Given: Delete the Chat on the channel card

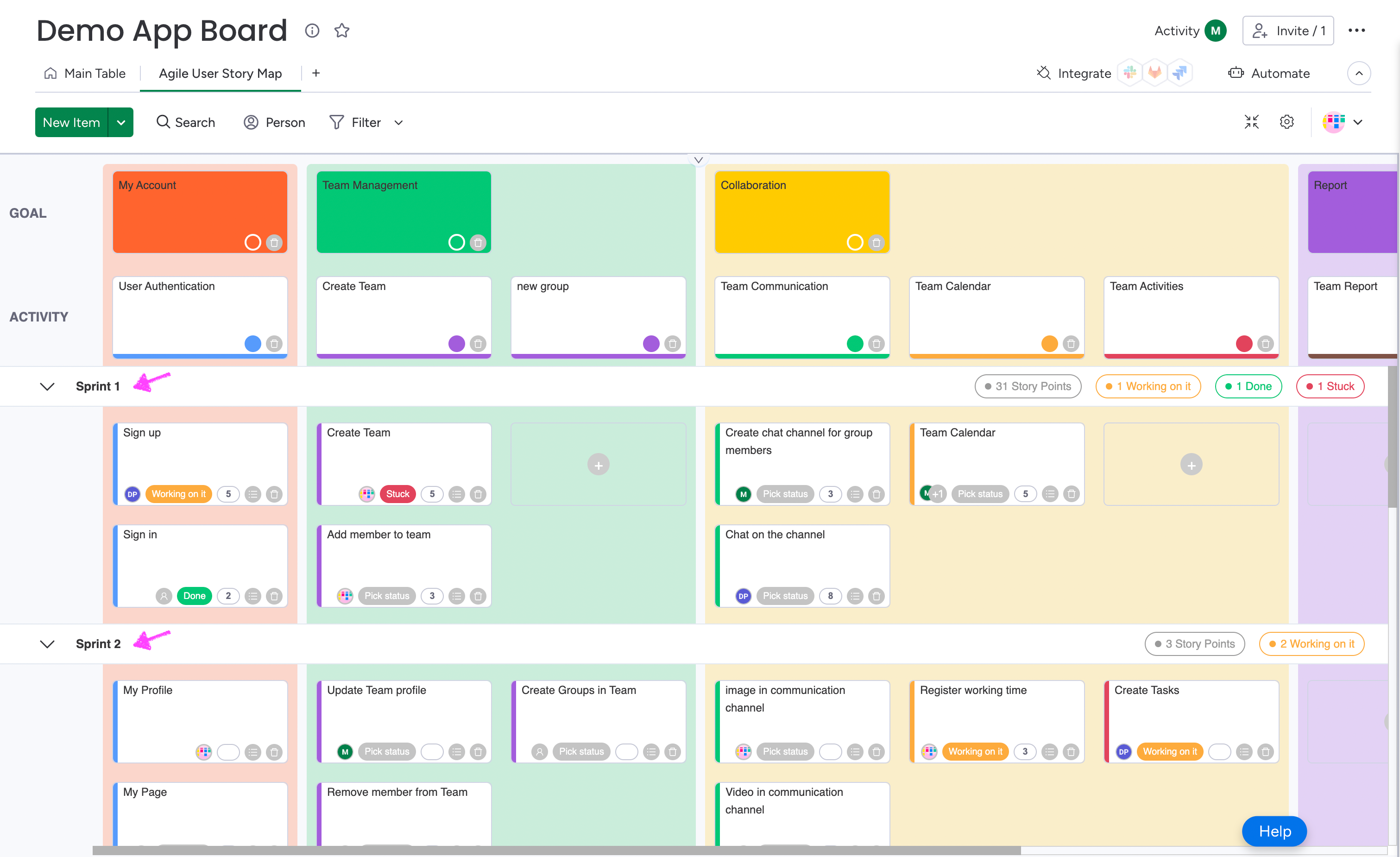Looking at the screenshot, I should (x=876, y=596).
